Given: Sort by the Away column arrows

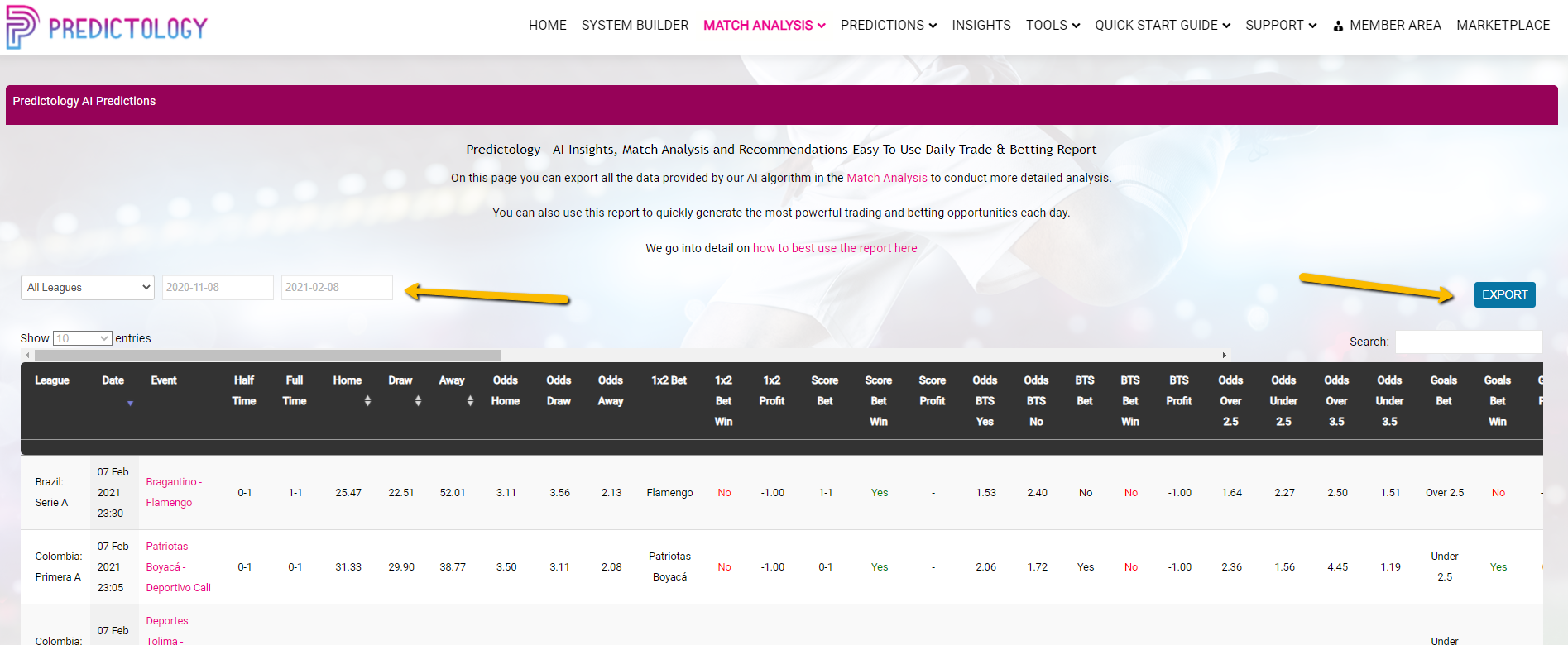Looking at the screenshot, I should click(470, 401).
